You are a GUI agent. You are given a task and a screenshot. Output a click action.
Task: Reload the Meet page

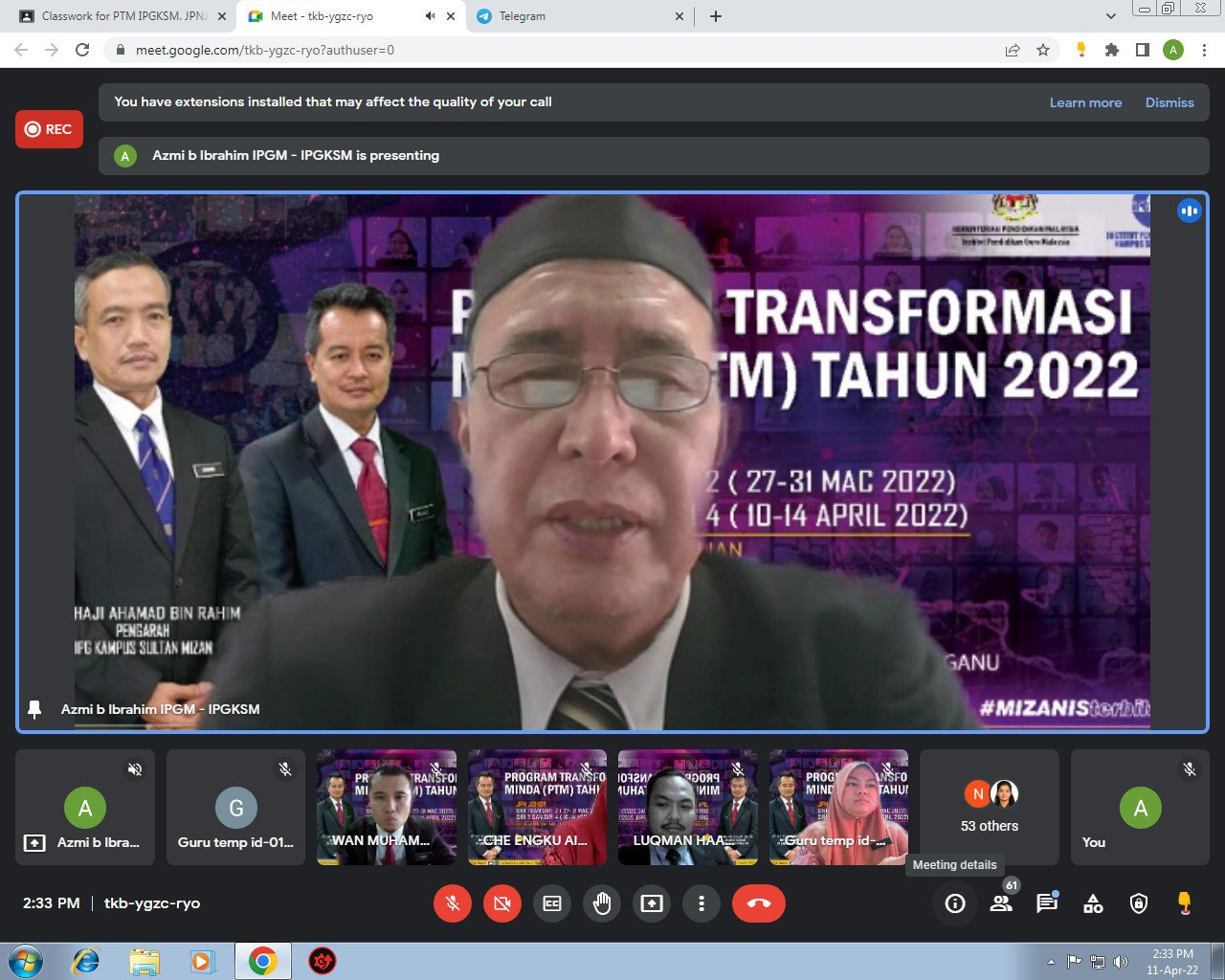coord(82,50)
